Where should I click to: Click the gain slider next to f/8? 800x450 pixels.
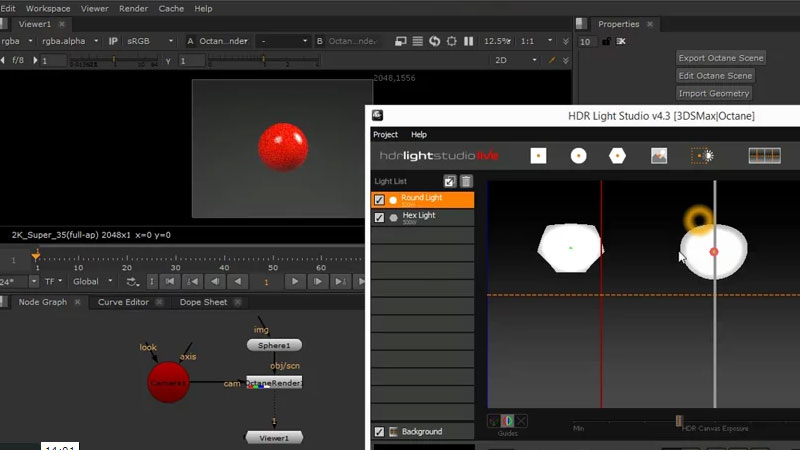coord(114,60)
